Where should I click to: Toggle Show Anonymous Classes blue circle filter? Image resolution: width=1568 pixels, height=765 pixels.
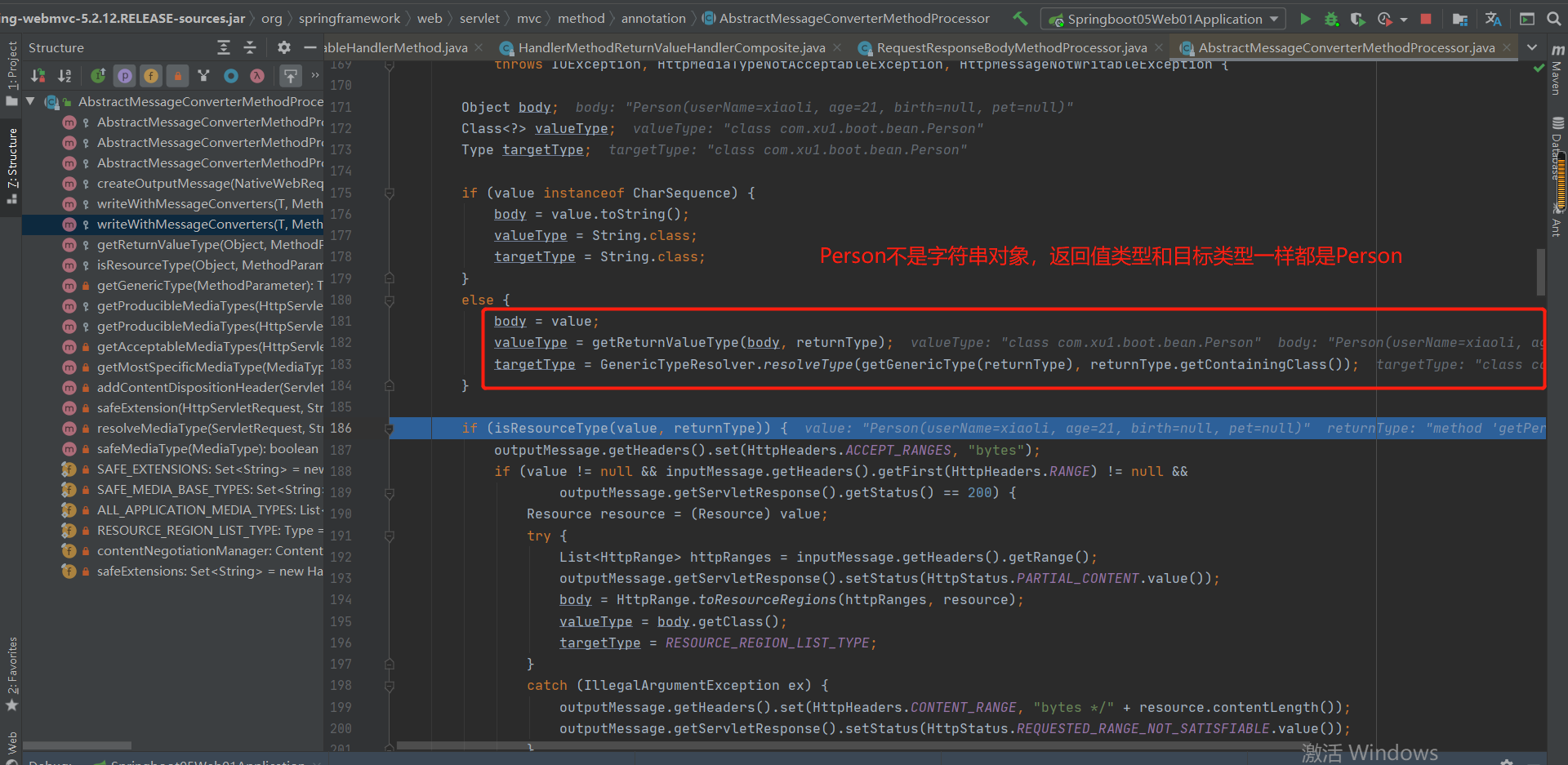point(231,76)
